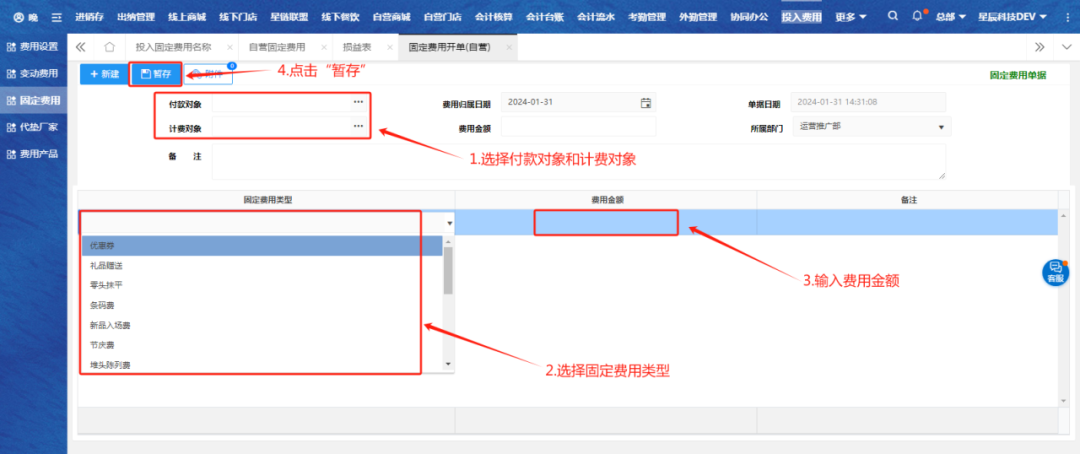
Task: Click the 费用金额 input field in form
Action: coord(579,127)
